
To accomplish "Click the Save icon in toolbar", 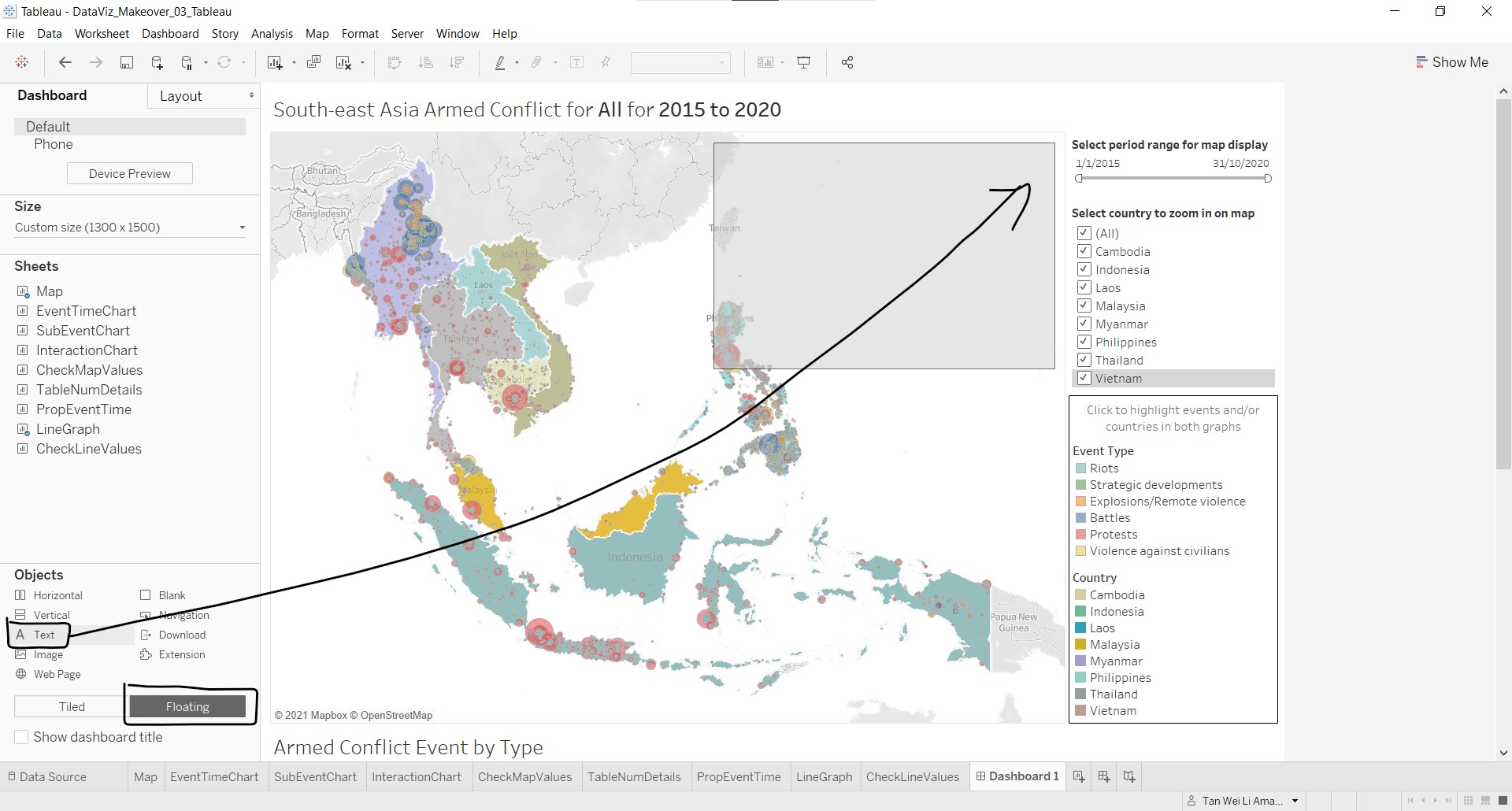I will [x=126, y=63].
